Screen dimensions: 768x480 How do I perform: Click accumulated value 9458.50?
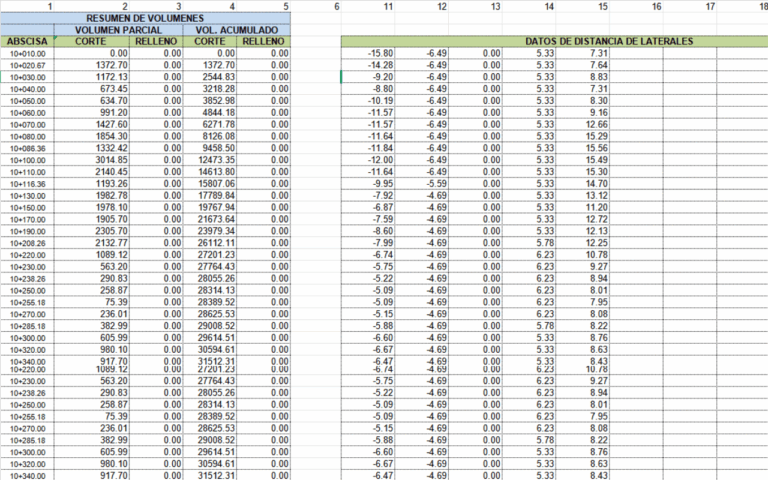click(x=210, y=148)
